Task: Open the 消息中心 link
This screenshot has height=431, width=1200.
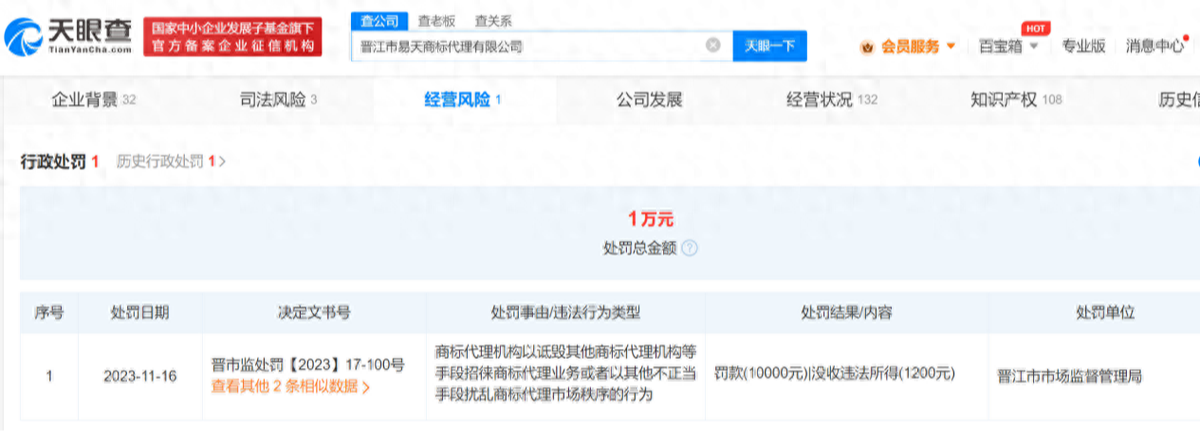Action: click(1155, 46)
